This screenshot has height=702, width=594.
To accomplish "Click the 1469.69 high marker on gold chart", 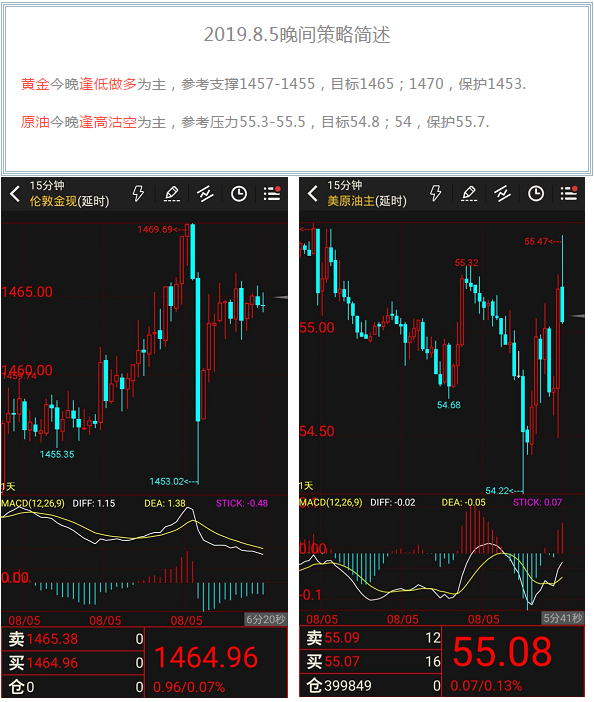I will (x=155, y=229).
